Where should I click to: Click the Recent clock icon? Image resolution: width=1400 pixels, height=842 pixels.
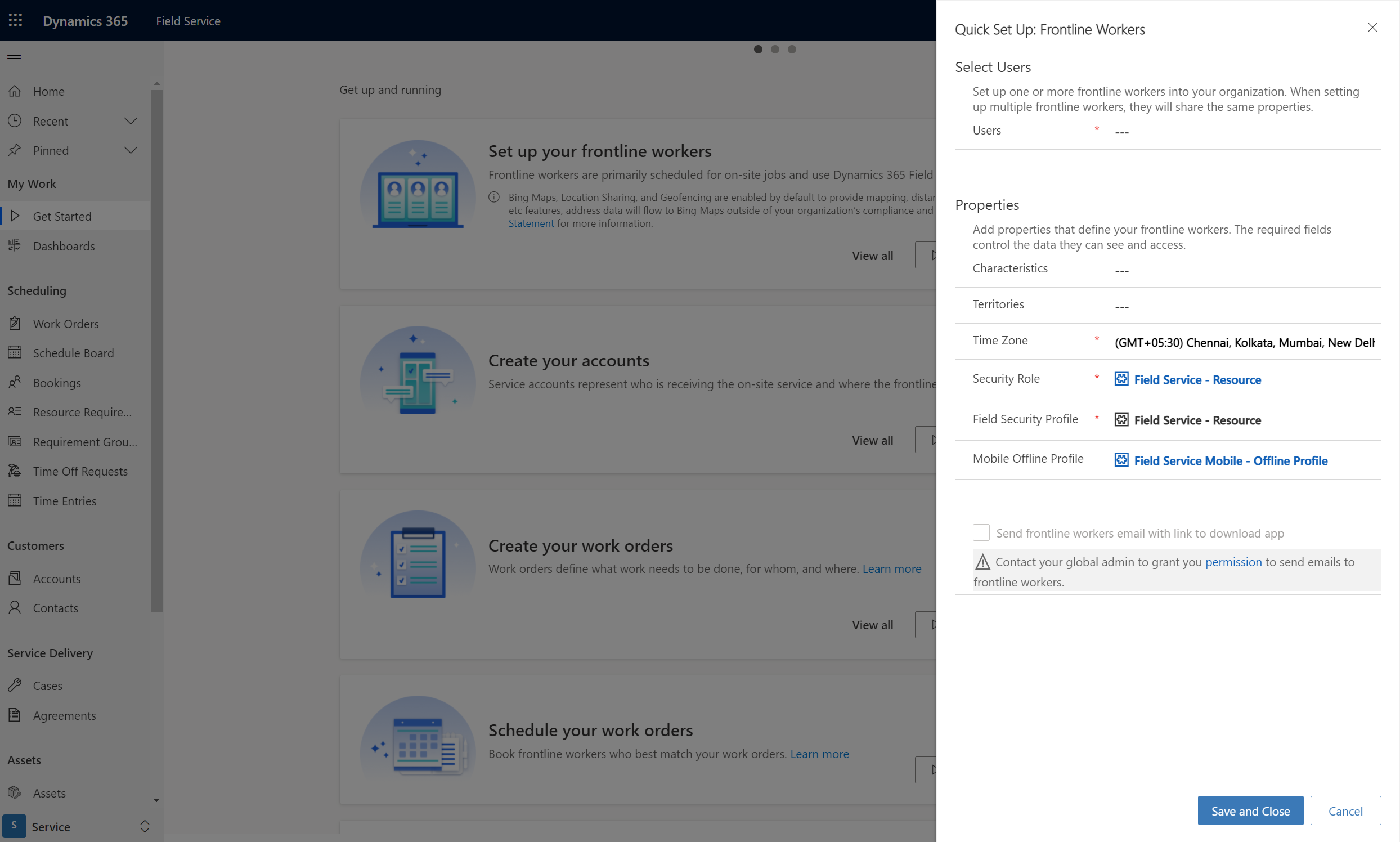tap(15, 120)
